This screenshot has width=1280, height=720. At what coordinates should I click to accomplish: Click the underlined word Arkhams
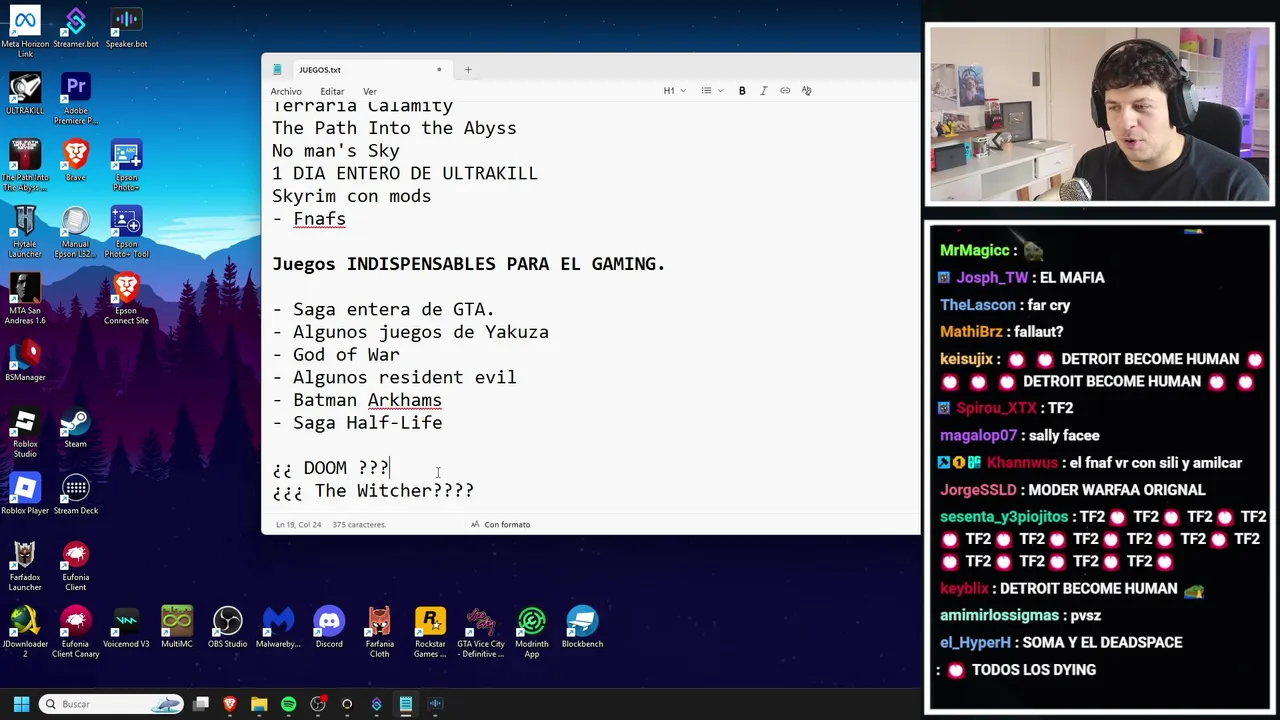point(404,400)
